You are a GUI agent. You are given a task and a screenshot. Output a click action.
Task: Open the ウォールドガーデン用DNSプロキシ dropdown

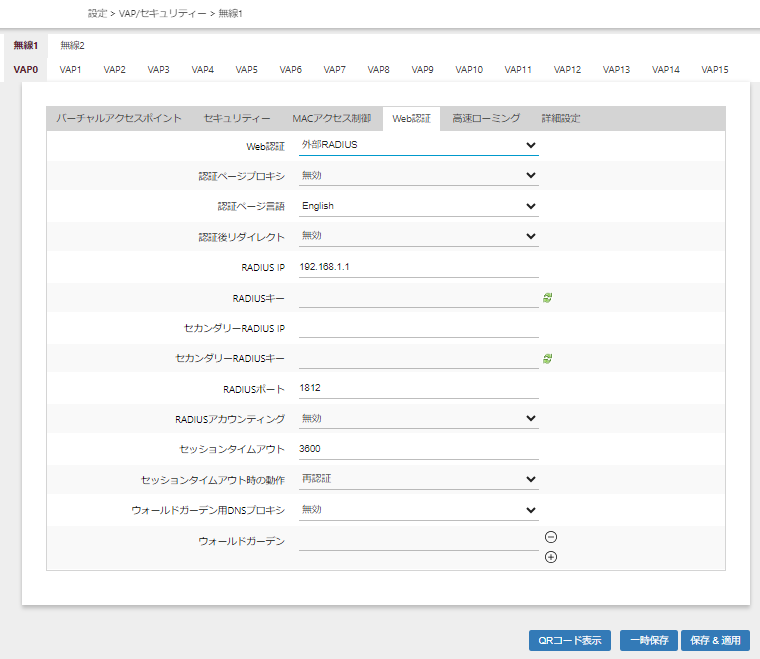(419, 510)
